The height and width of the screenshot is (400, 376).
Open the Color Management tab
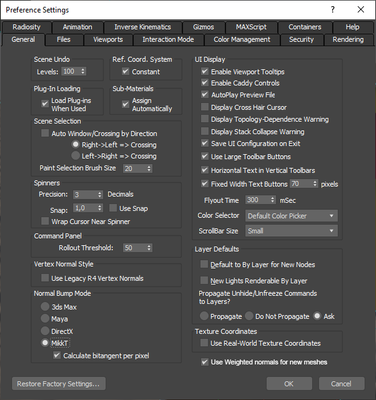(x=242, y=40)
